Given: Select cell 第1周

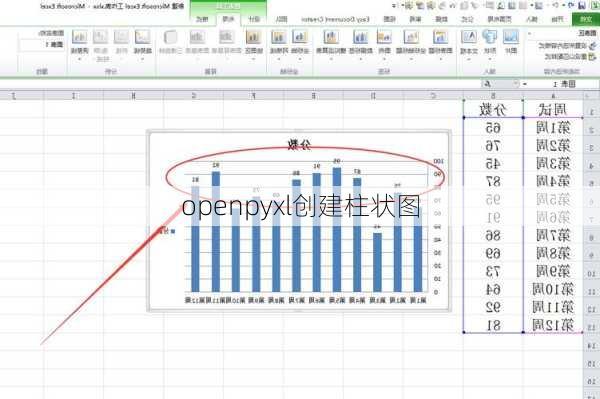Looking at the screenshot, I should tap(553, 127).
